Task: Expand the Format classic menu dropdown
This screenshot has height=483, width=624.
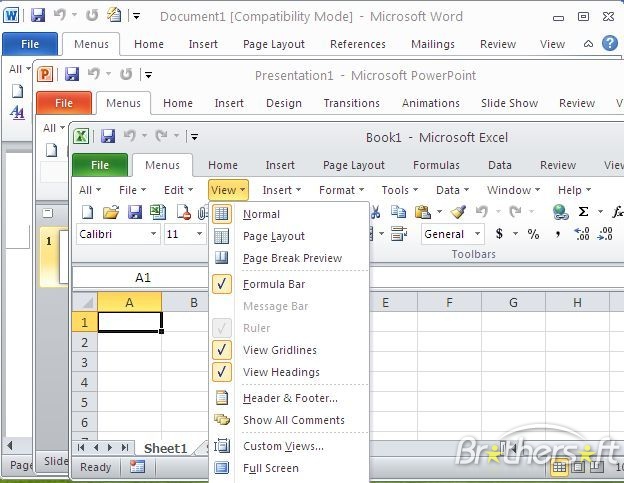Action: point(341,190)
